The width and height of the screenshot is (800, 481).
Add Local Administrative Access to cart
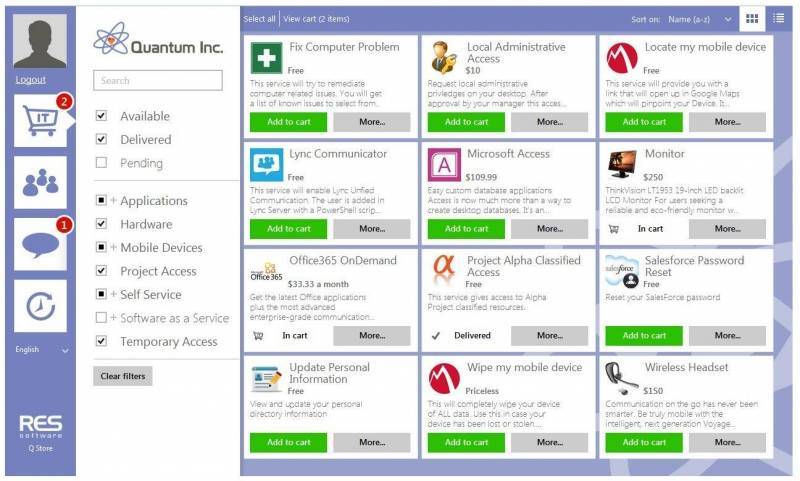click(466, 122)
